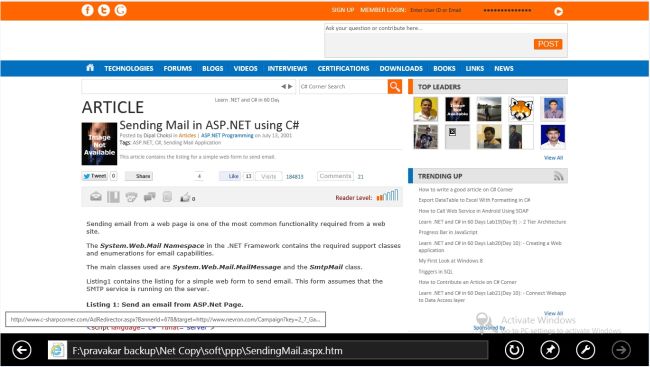Click View All under Top Leaders
Screen dimensions: 650x367
click(x=553, y=158)
